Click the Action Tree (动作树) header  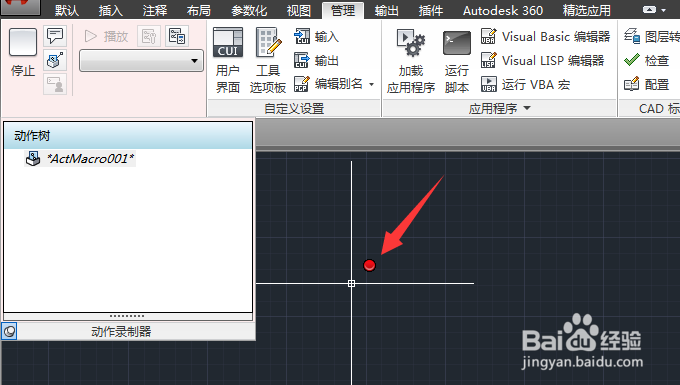[128, 136]
